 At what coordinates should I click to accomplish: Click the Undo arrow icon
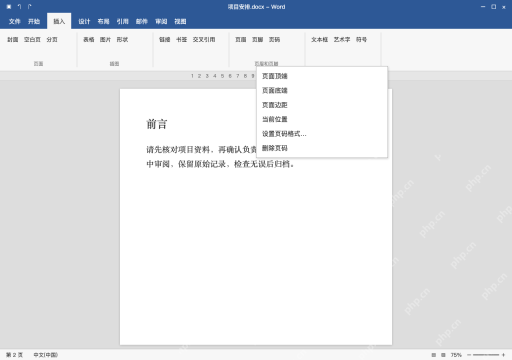pyautogui.click(x=19, y=7)
